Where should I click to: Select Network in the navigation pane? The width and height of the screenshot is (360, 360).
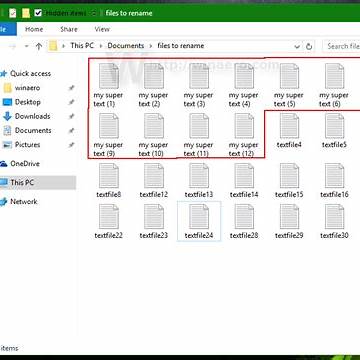(x=23, y=201)
